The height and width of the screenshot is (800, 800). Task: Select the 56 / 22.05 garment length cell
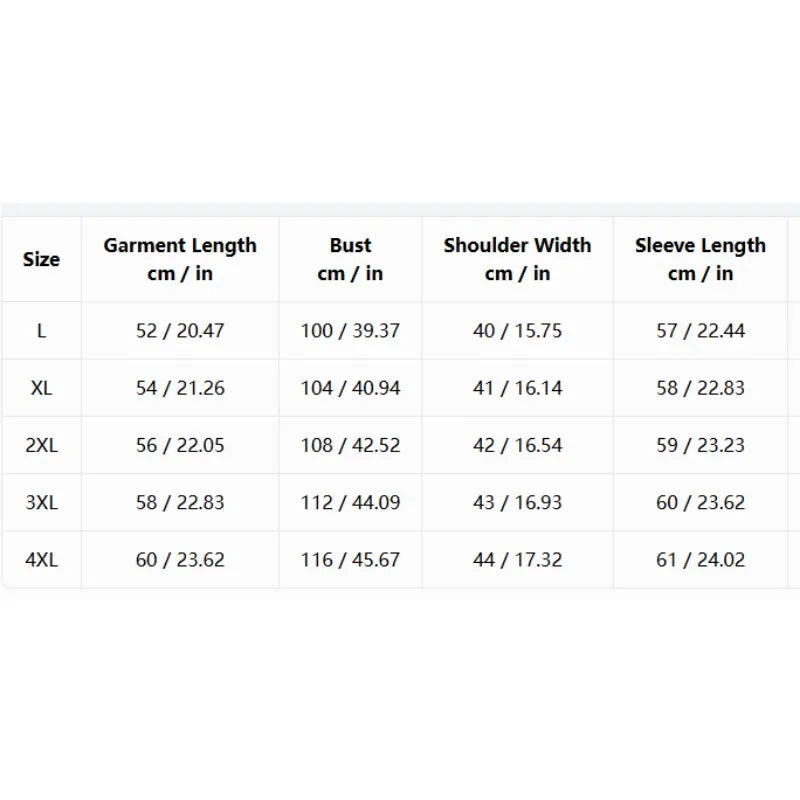[180, 445]
